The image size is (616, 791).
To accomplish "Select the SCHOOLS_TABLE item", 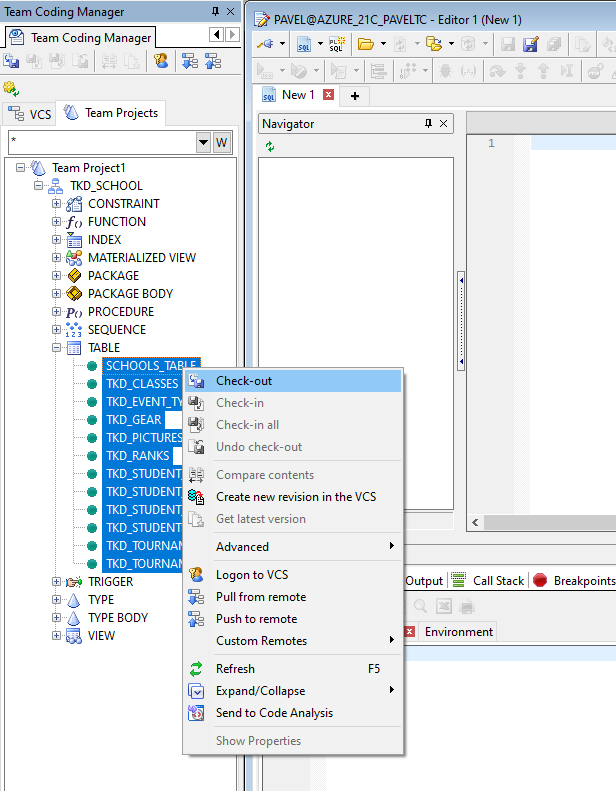I will 151,366.
